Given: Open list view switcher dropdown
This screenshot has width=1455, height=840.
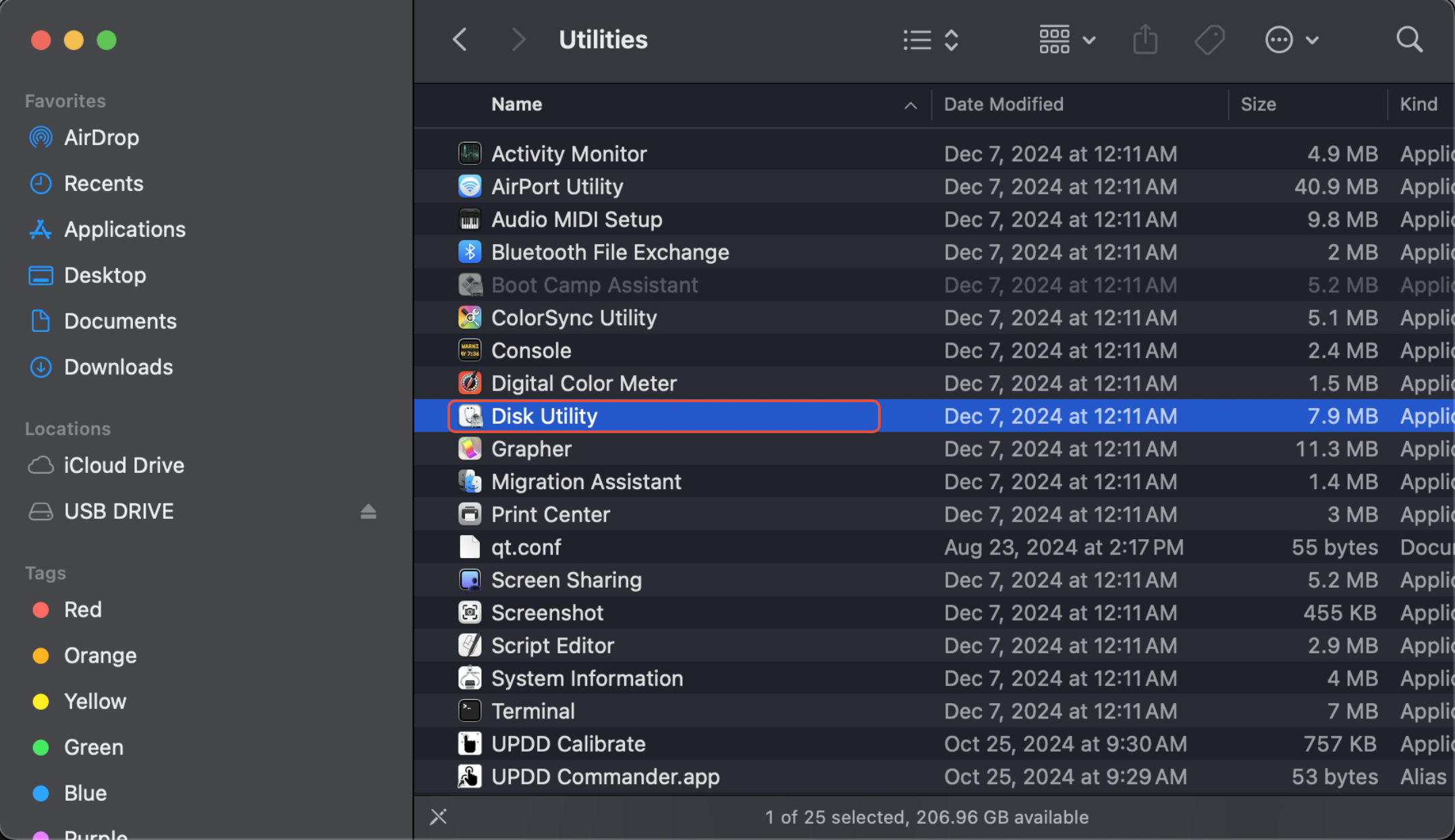Looking at the screenshot, I should coord(931,40).
